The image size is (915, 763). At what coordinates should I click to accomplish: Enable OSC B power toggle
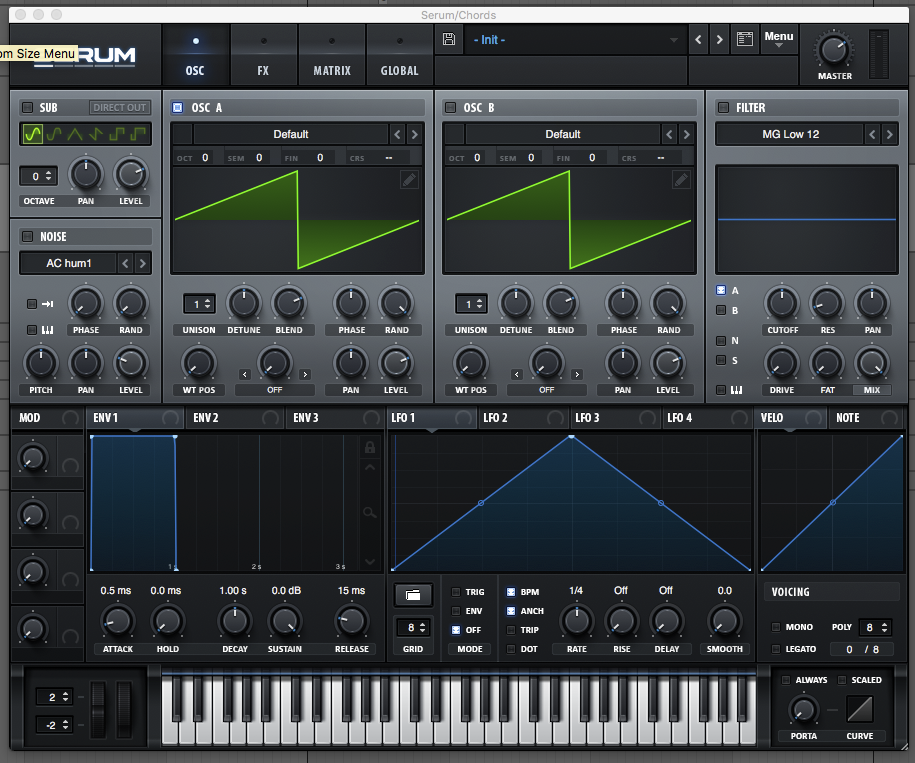[450, 107]
